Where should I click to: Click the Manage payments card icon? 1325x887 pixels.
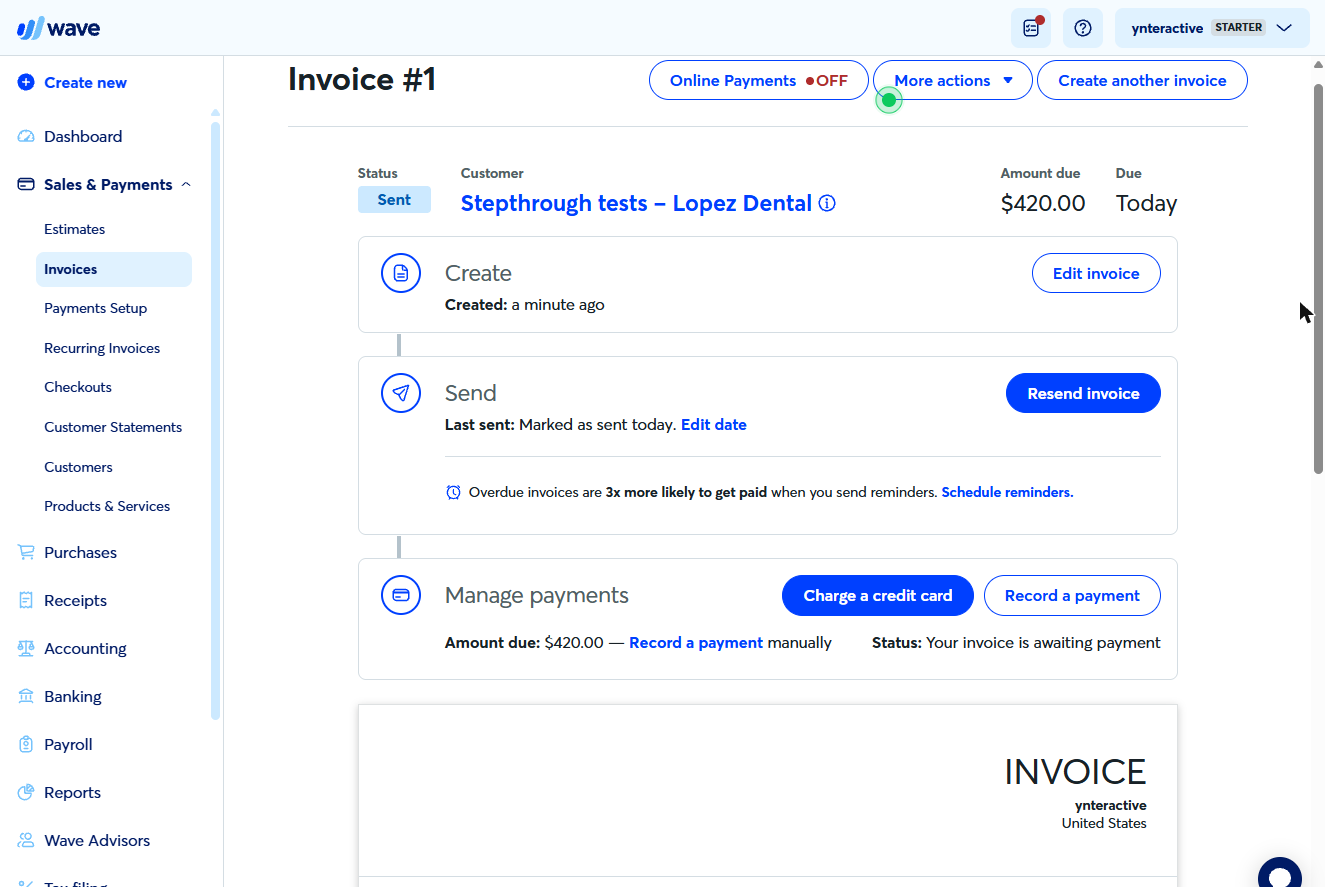(401, 595)
